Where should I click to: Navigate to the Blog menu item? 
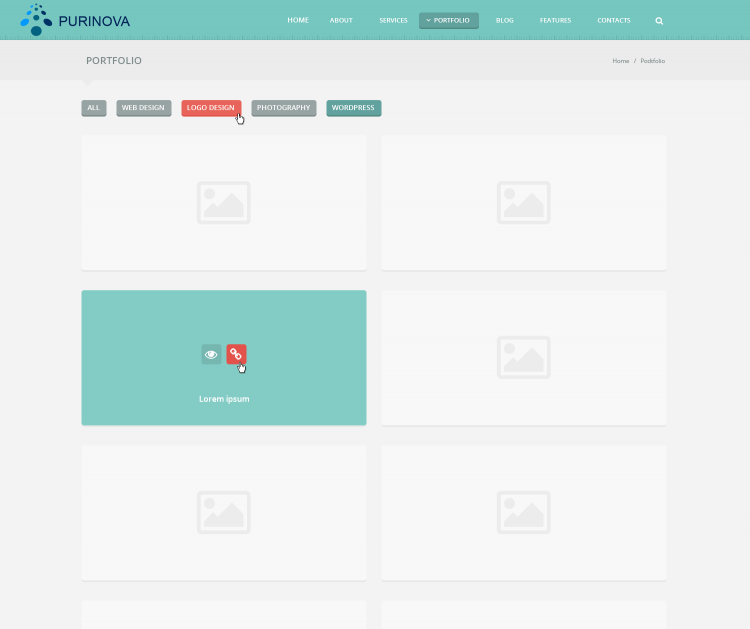[505, 20]
